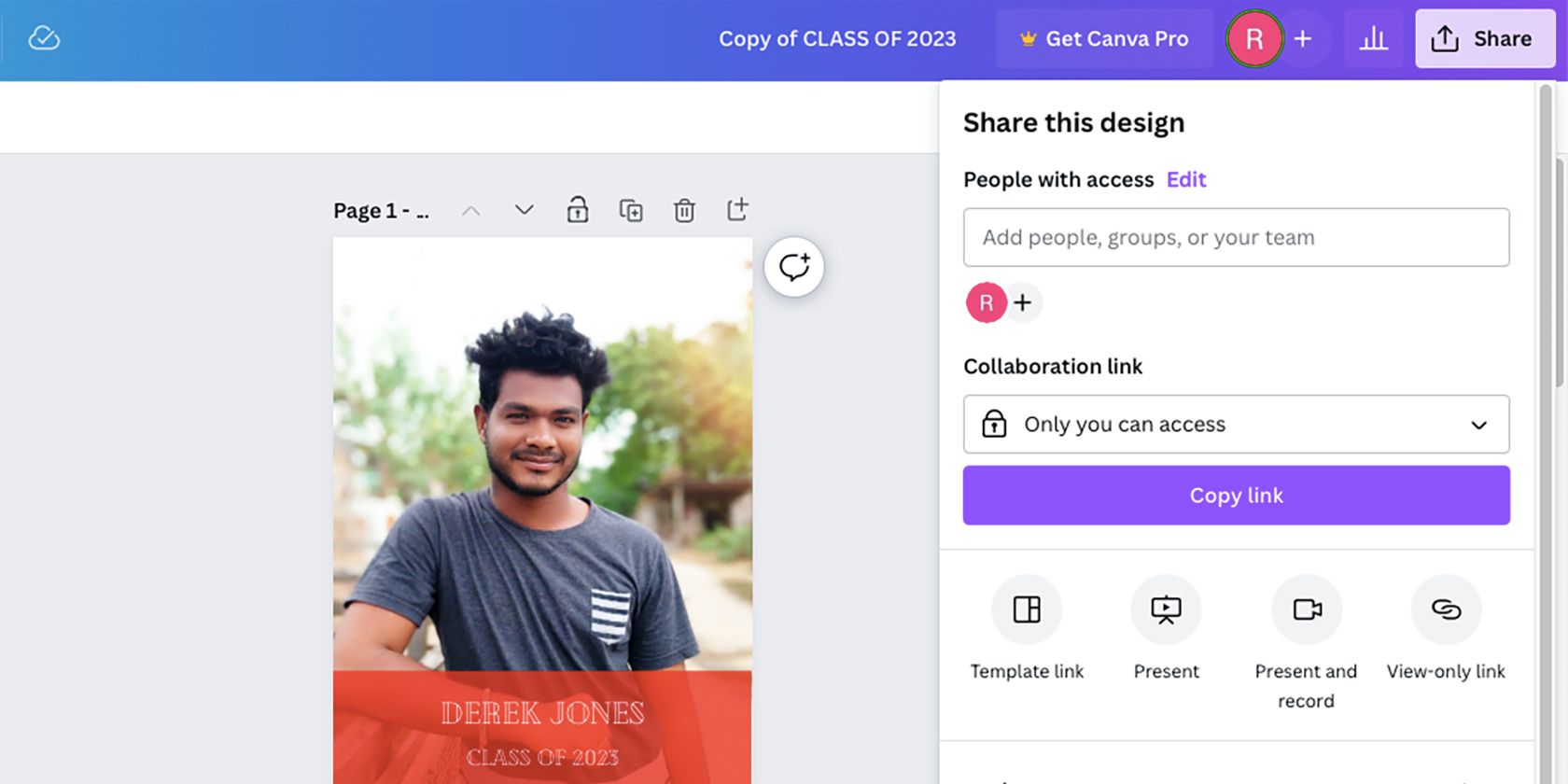1568x784 pixels.
Task: Move Page 1 up with the chevron
Action: click(471, 210)
